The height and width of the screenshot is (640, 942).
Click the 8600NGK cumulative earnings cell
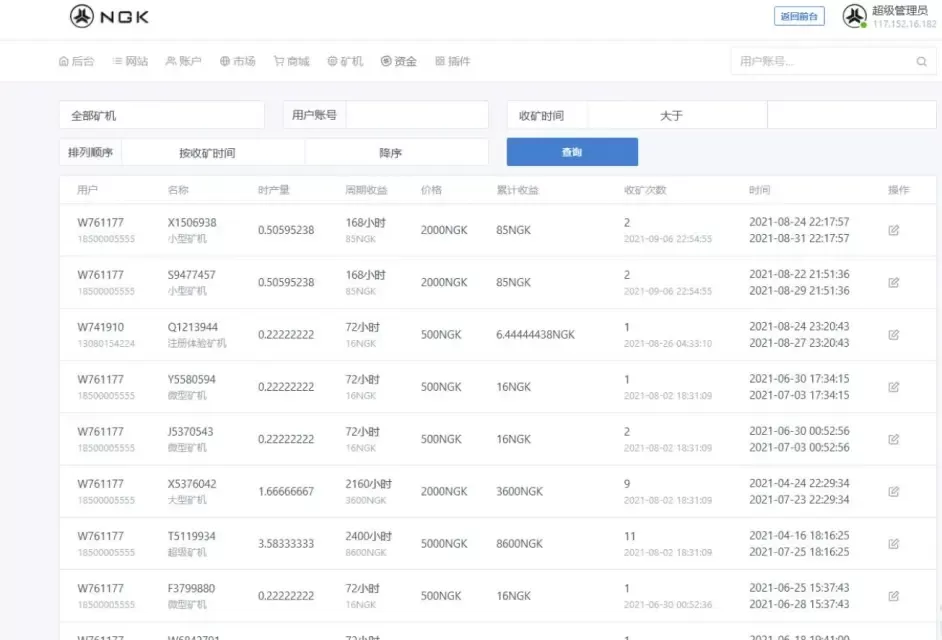coord(519,544)
